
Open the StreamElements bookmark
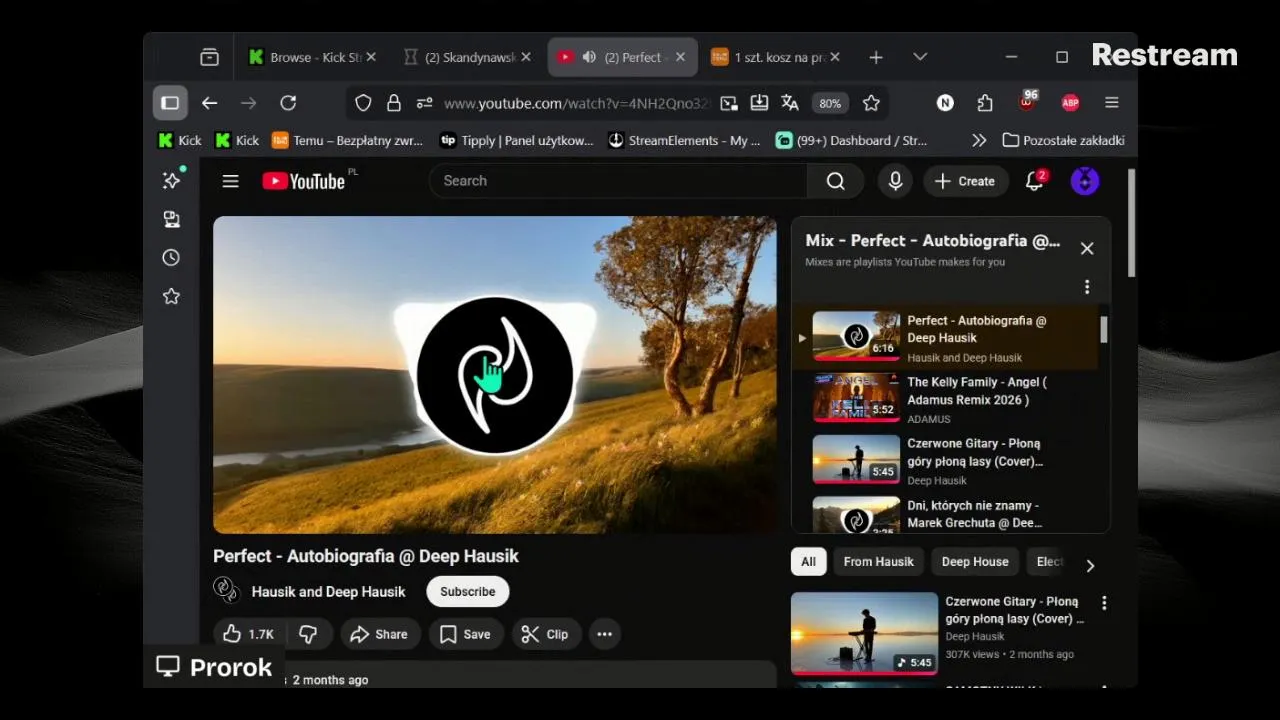tap(684, 141)
